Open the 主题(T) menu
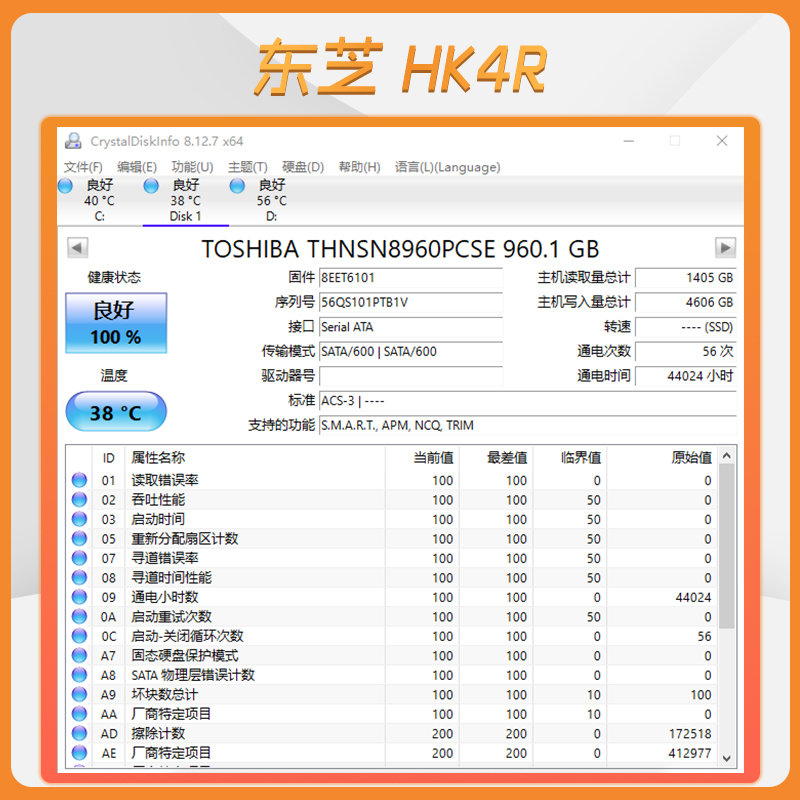The image size is (800, 800). coord(247,167)
